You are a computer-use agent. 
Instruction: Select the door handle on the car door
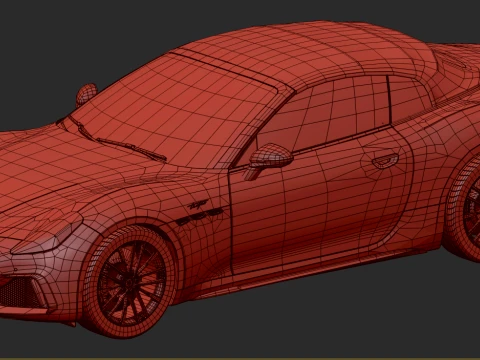385,161
